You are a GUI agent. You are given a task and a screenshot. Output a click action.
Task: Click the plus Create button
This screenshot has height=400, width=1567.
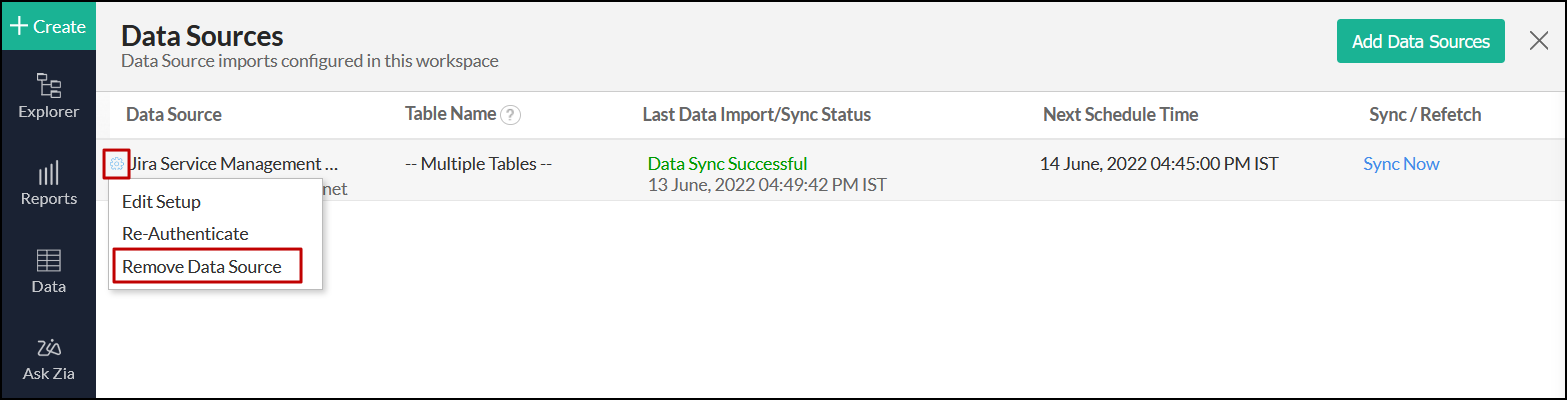48,27
